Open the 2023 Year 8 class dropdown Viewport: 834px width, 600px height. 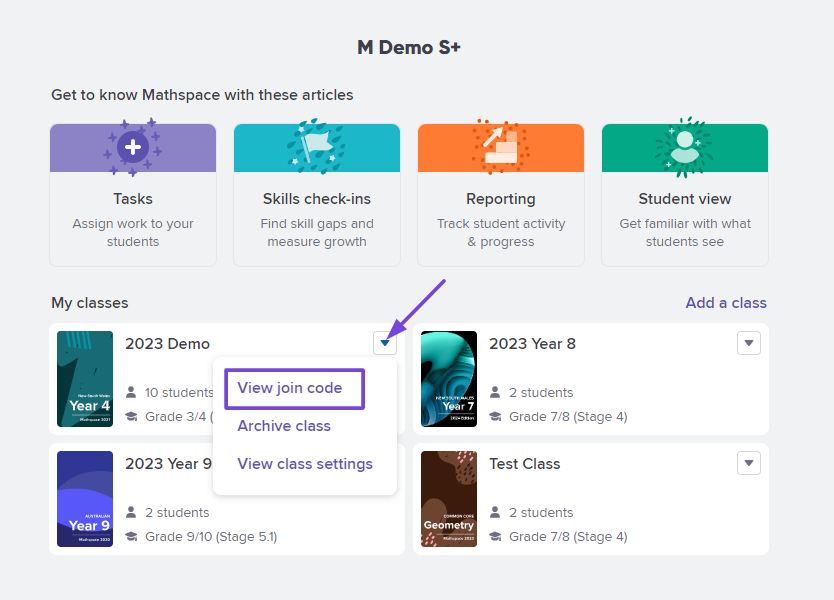pos(748,343)
